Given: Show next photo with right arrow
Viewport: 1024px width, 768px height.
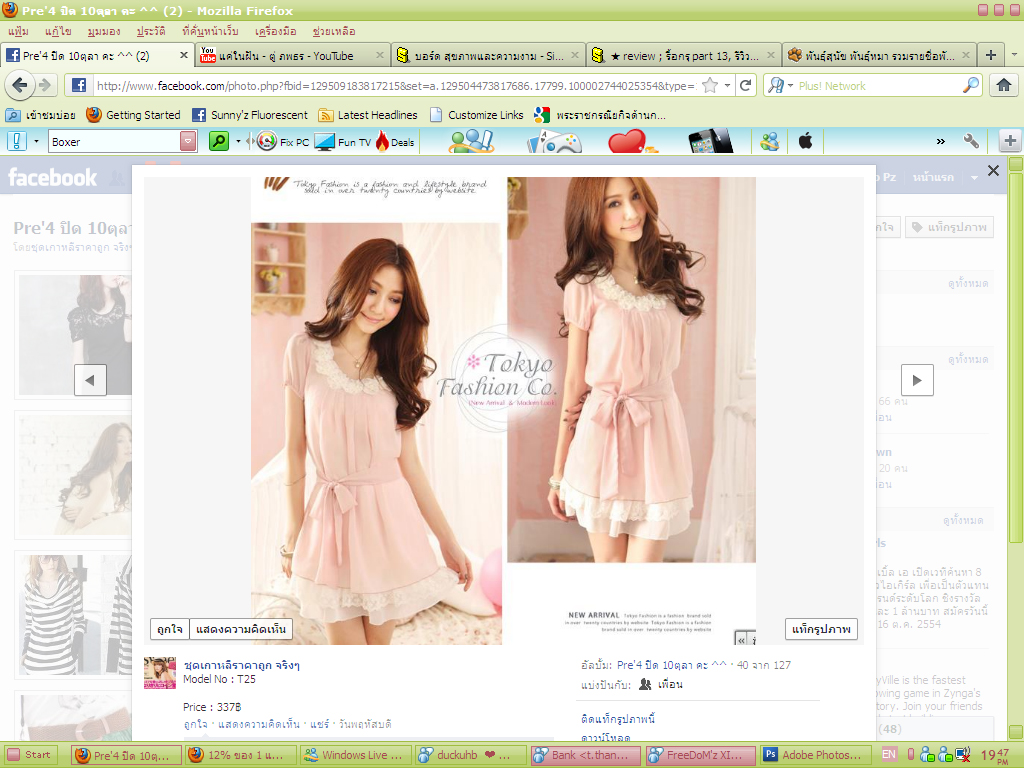Looking at the screenshot, I should tap(917, 379).
